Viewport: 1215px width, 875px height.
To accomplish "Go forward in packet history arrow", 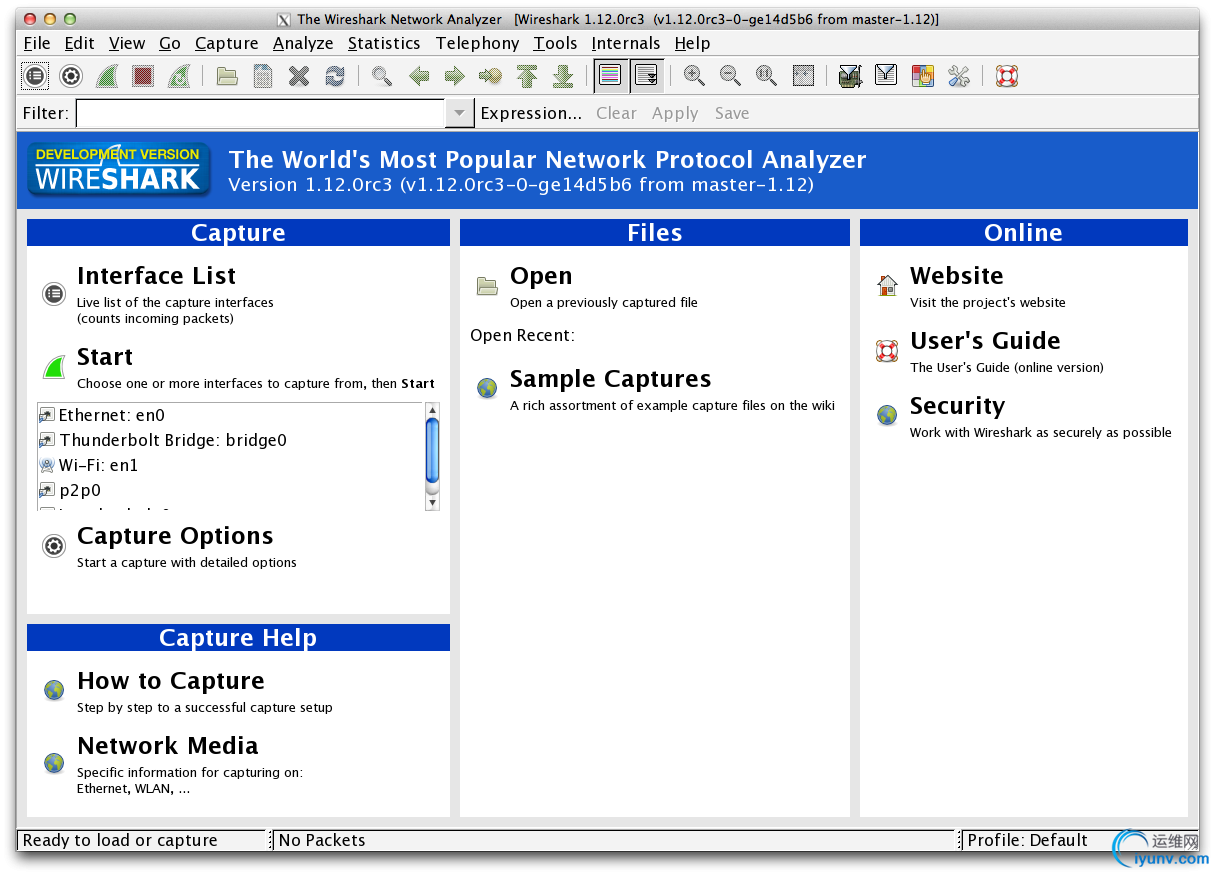I will [455, 76].
